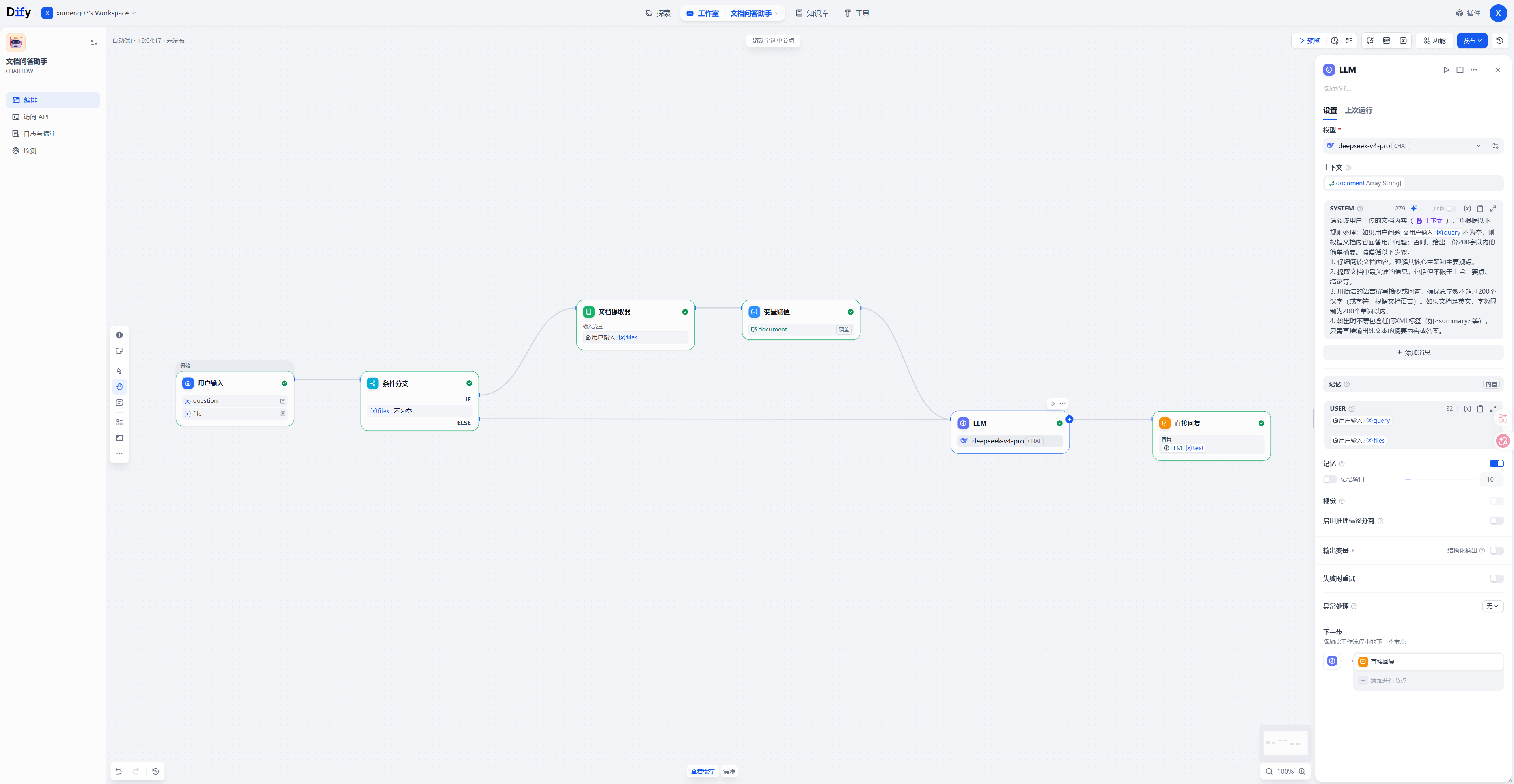
Task: Zoom in the canvas with plus magnifier
Action: pos(1302,771)
